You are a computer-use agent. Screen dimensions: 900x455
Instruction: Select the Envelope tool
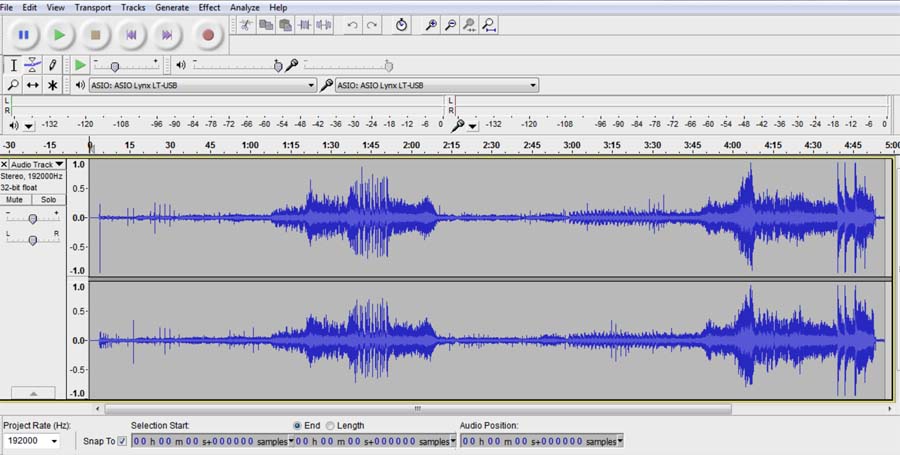point(33,65)
